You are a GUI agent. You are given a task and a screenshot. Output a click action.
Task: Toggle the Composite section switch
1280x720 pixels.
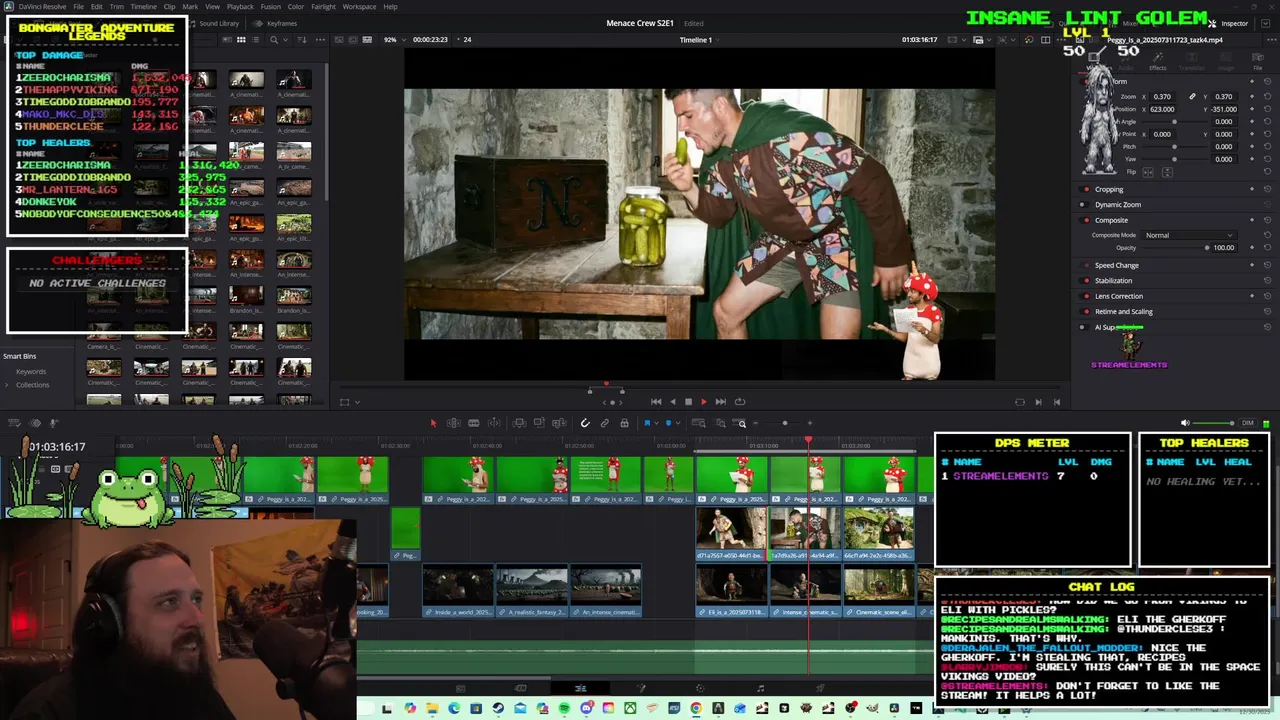tap(1086, 220)
